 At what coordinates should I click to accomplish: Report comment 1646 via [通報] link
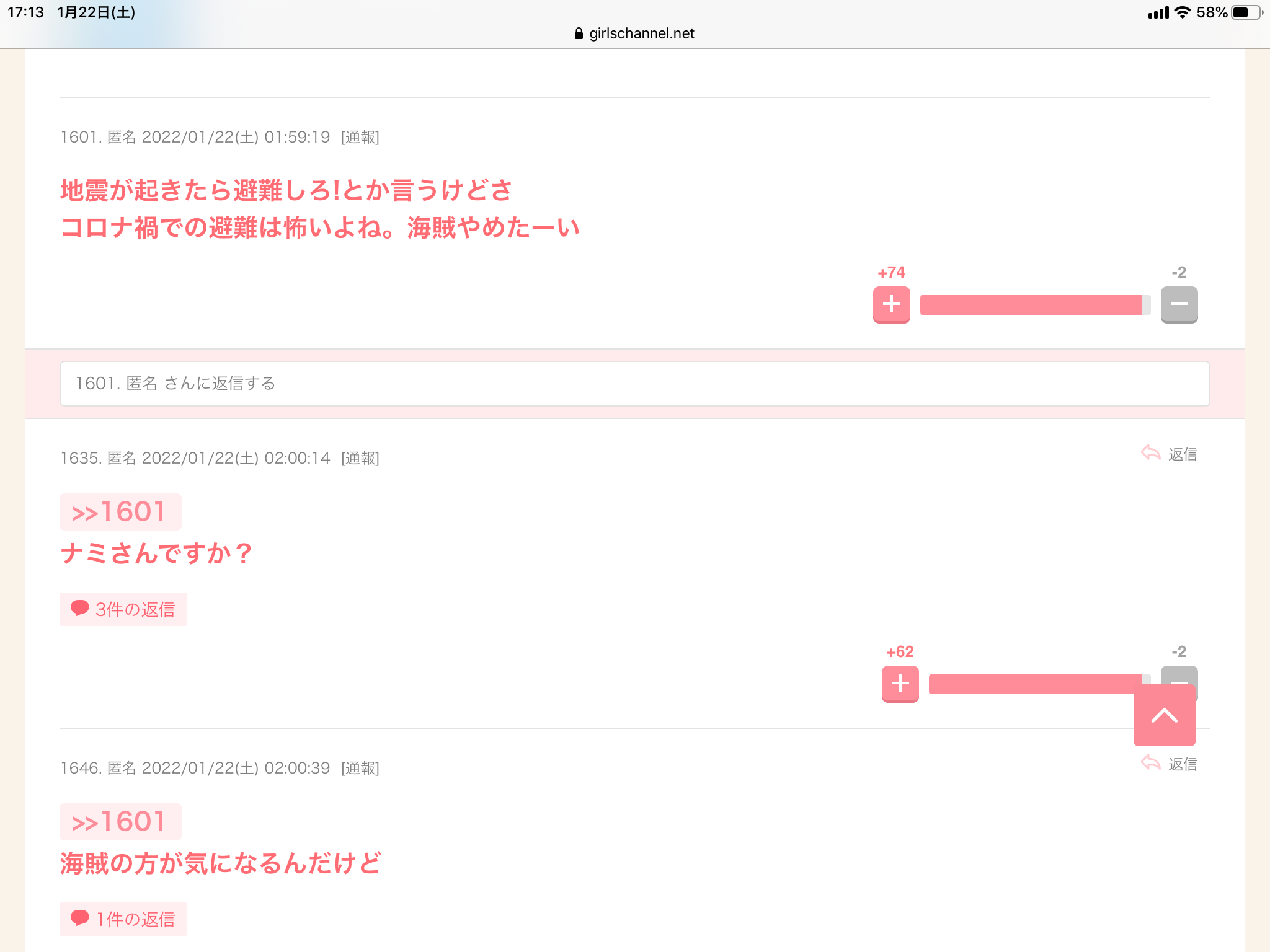[x=360, y=768]
